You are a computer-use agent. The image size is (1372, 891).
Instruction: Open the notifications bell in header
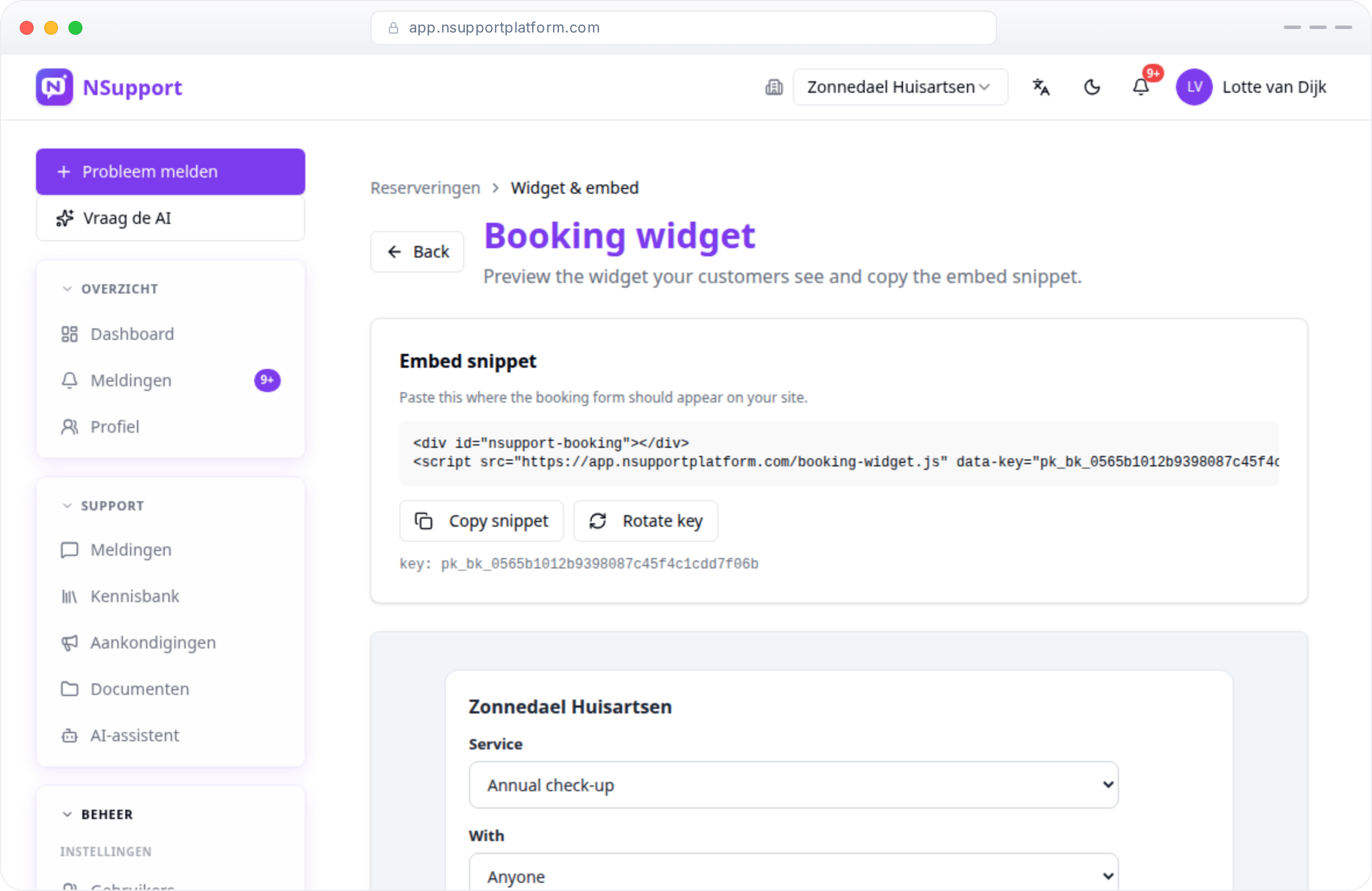[1141, 87]
